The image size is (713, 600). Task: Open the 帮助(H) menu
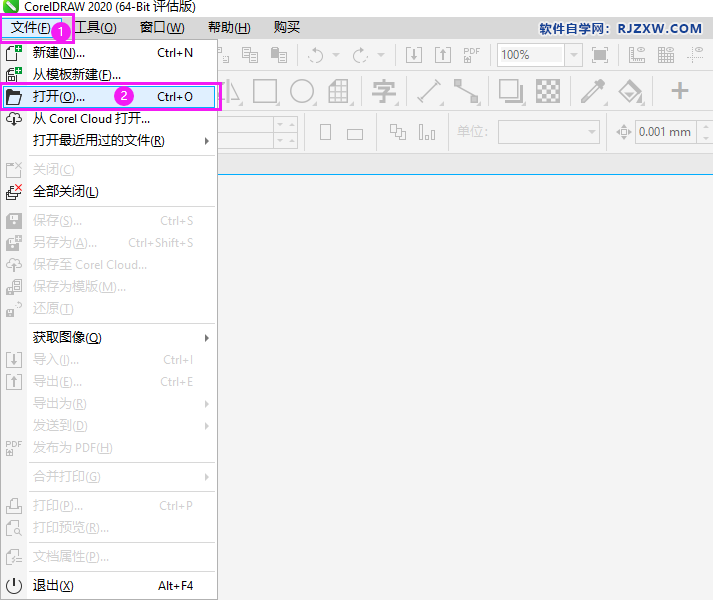[229, 28]
